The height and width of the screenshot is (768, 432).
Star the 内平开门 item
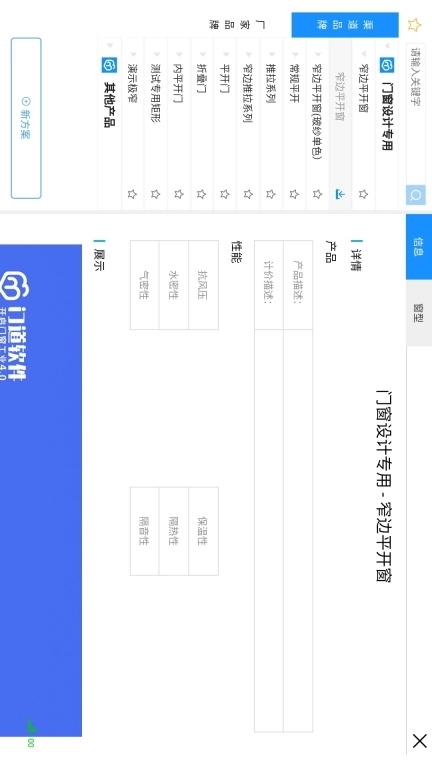178,194
